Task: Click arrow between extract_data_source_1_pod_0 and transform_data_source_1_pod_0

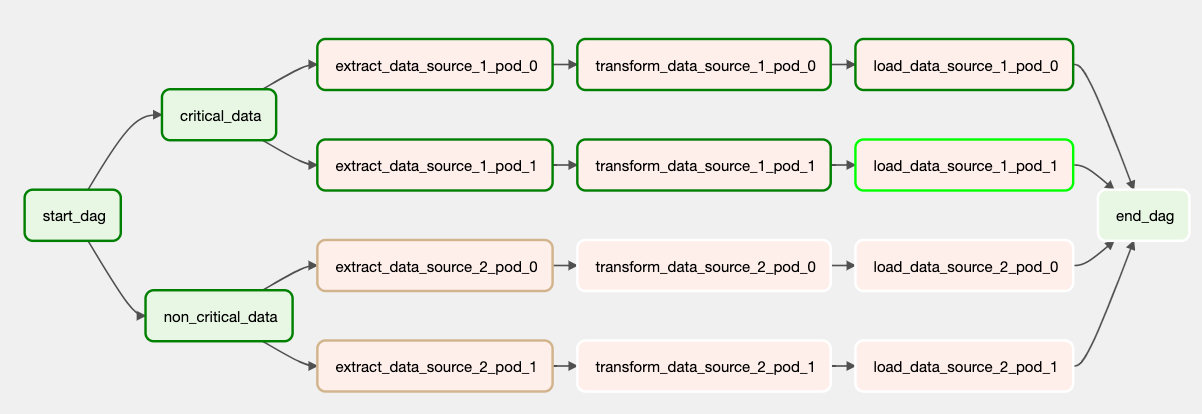Action: coord(565,65)
